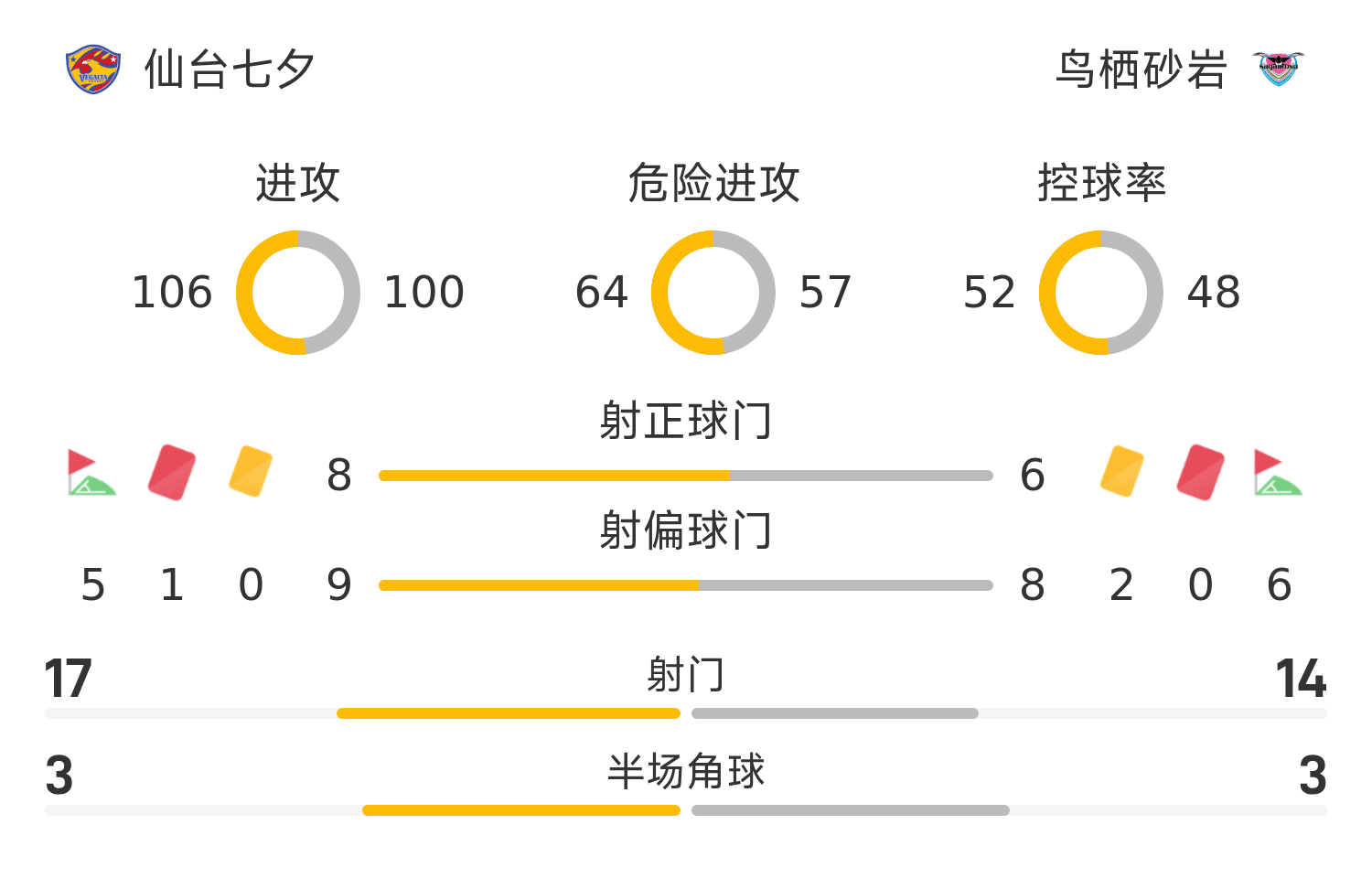This screenshot has width=1372, height=889.
Task: Click the right corner flag icon
Action: (x=1278, y=473)
